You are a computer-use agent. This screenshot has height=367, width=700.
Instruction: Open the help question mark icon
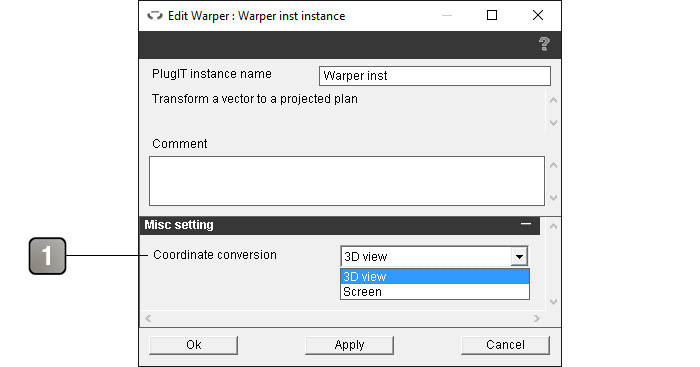coord(544,44)
